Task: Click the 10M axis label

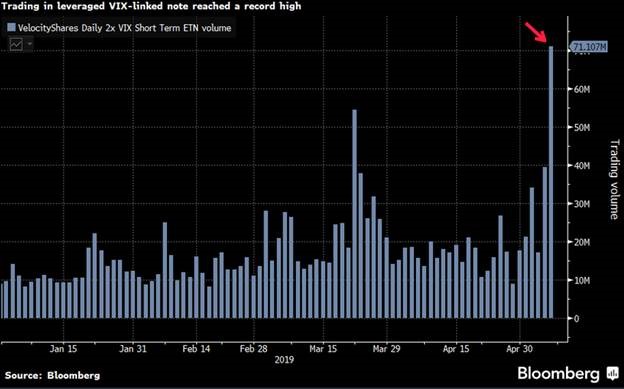Action: tap(581, 280)
